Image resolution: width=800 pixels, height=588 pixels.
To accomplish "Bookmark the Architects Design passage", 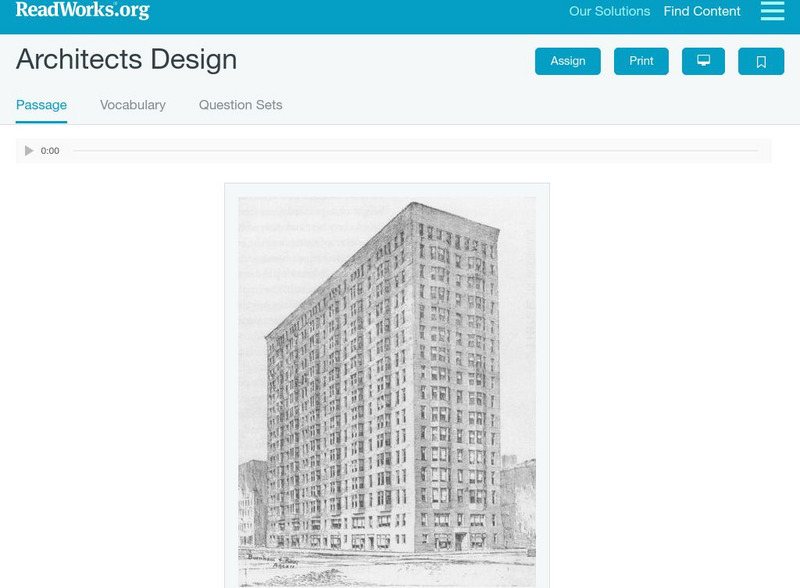I will tap(761, 60).
